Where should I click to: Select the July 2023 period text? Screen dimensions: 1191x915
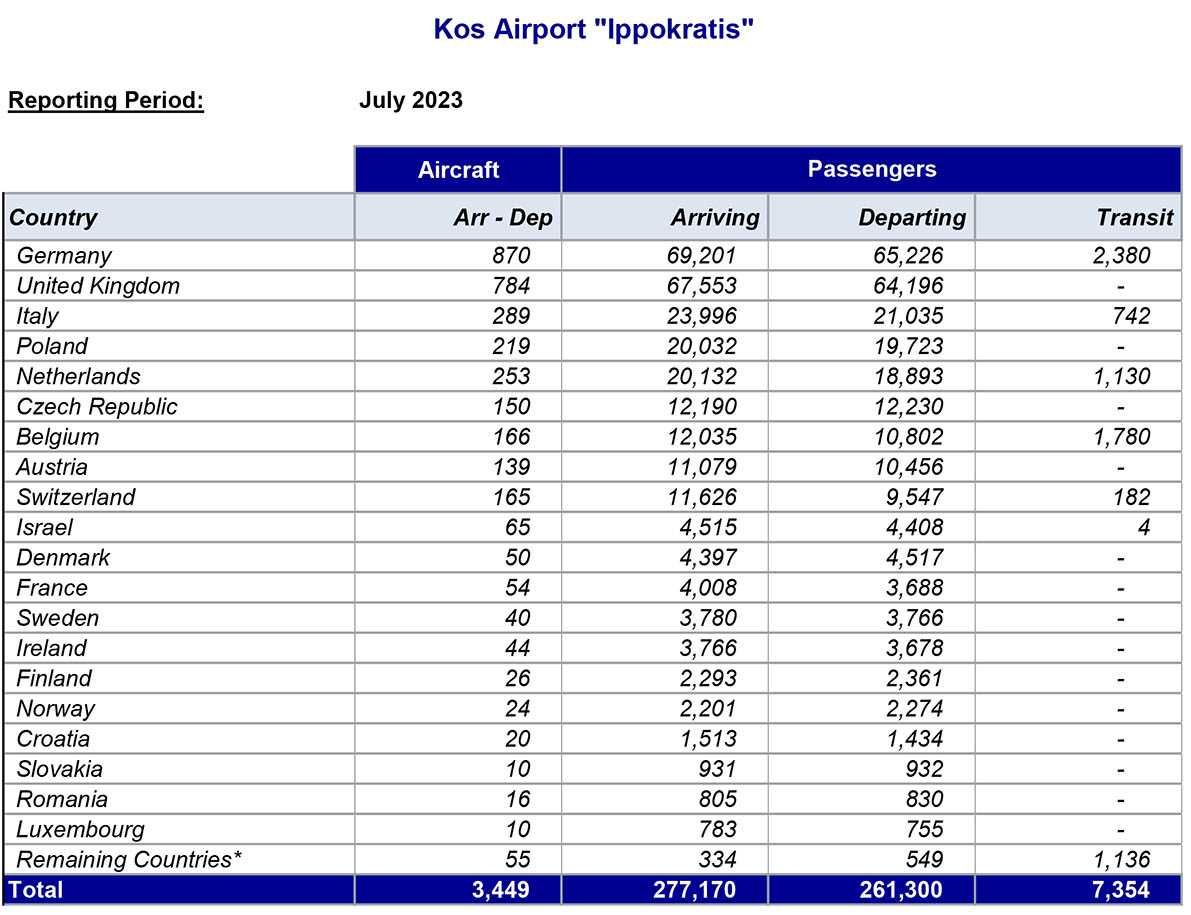[x=411, y=100]
